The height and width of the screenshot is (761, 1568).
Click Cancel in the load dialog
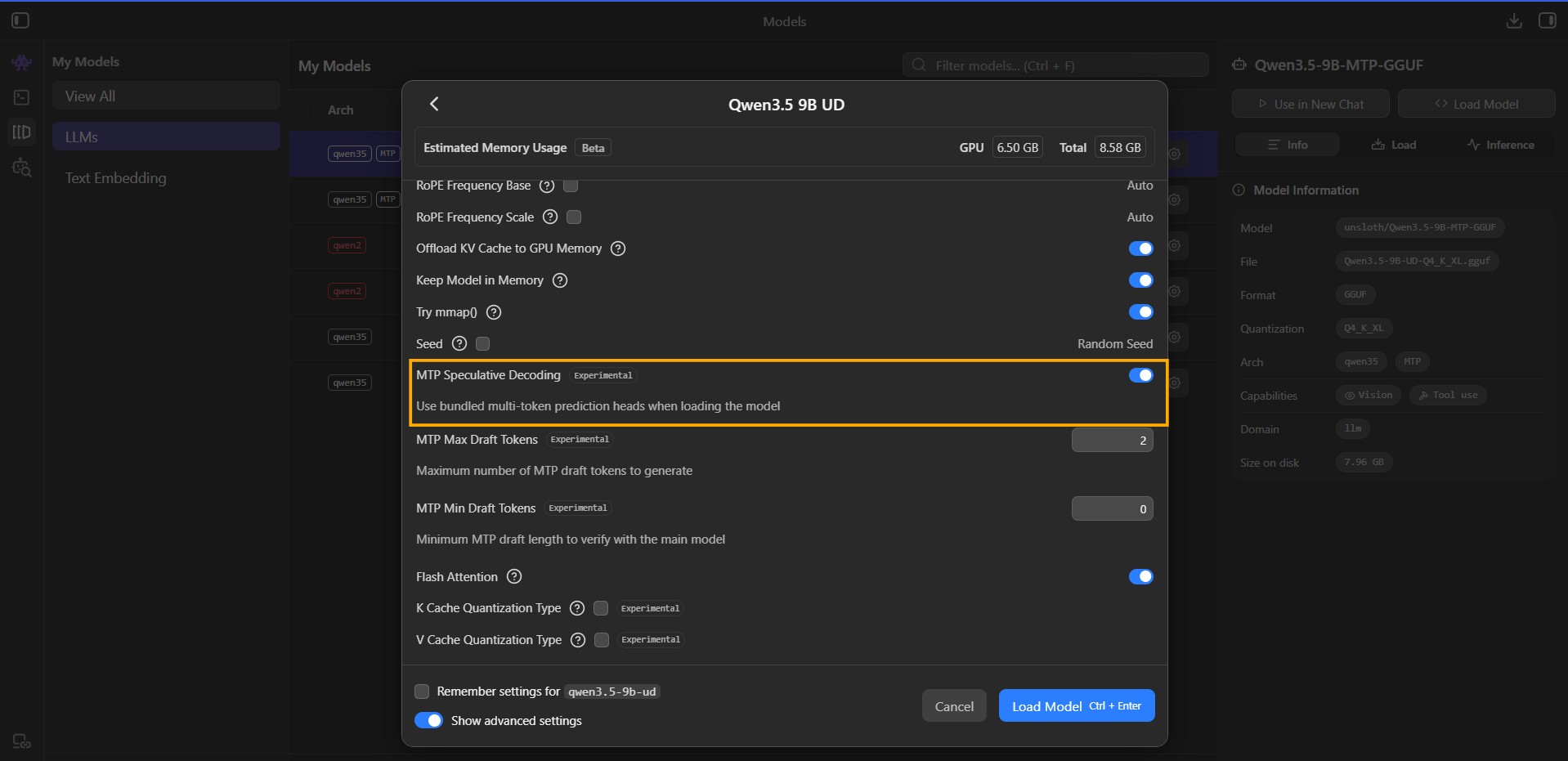[954, 706]
